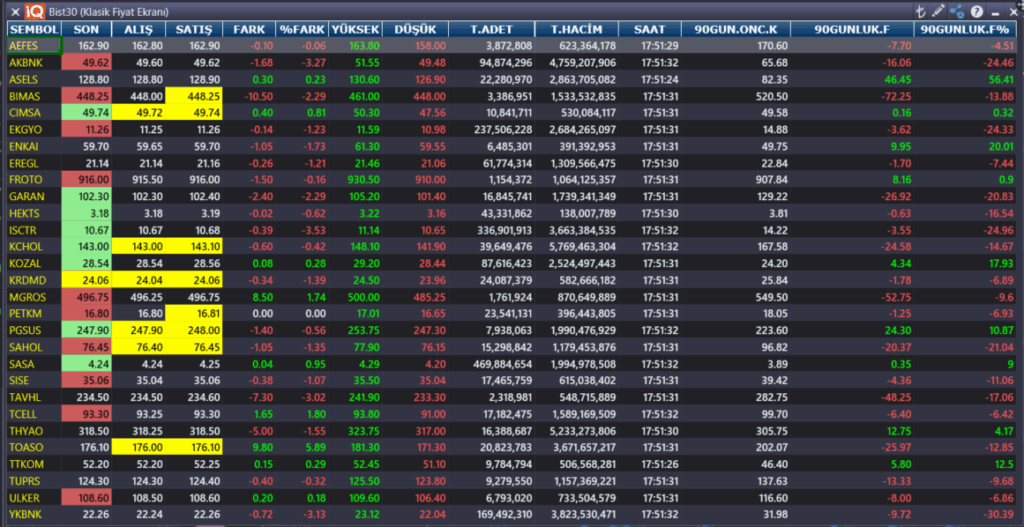
Task: Open the pencil edit tool in title bar
Action: [938, 12]
